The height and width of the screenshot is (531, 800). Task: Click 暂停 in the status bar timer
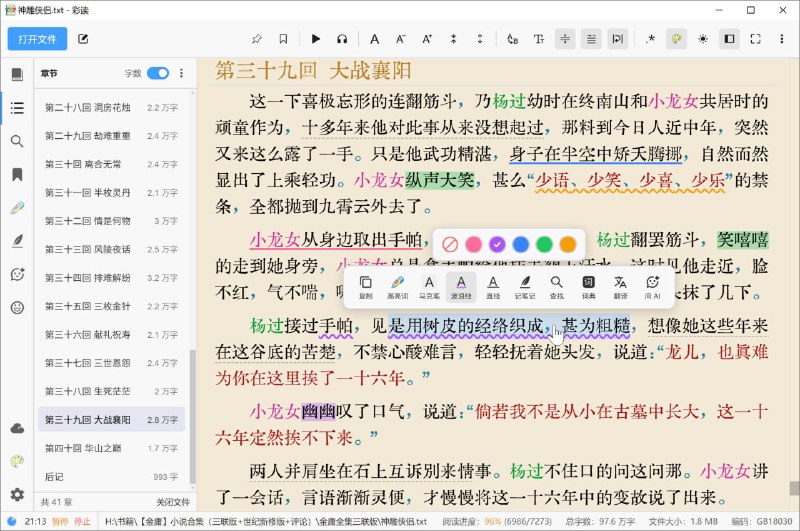[x=60, y=521]
